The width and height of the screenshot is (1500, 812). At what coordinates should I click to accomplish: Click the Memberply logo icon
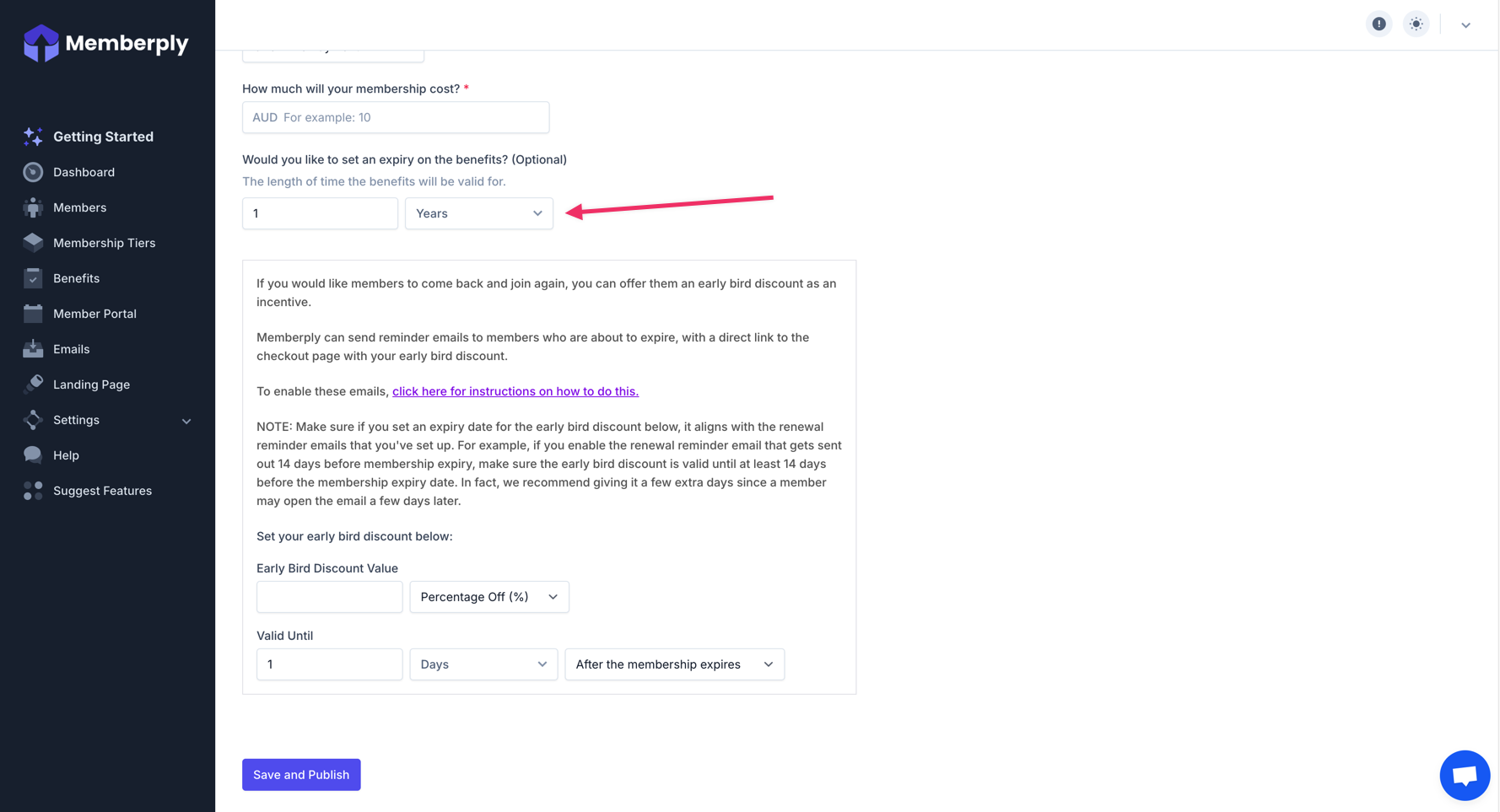click(40, 43)
